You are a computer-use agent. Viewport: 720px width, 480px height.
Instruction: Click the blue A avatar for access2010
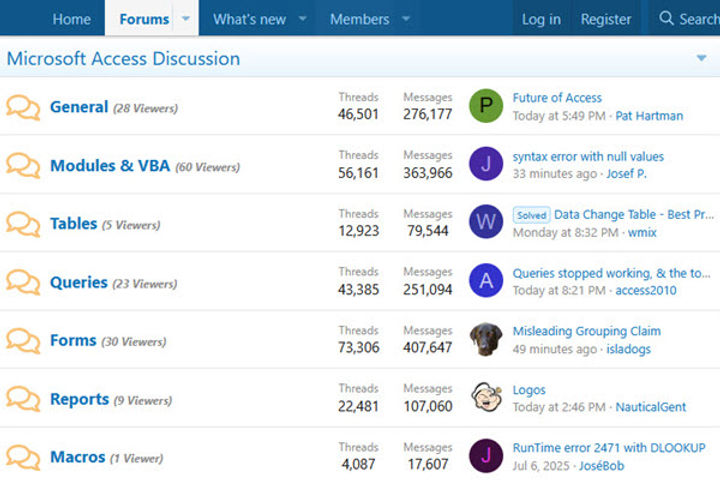(486, 281)
